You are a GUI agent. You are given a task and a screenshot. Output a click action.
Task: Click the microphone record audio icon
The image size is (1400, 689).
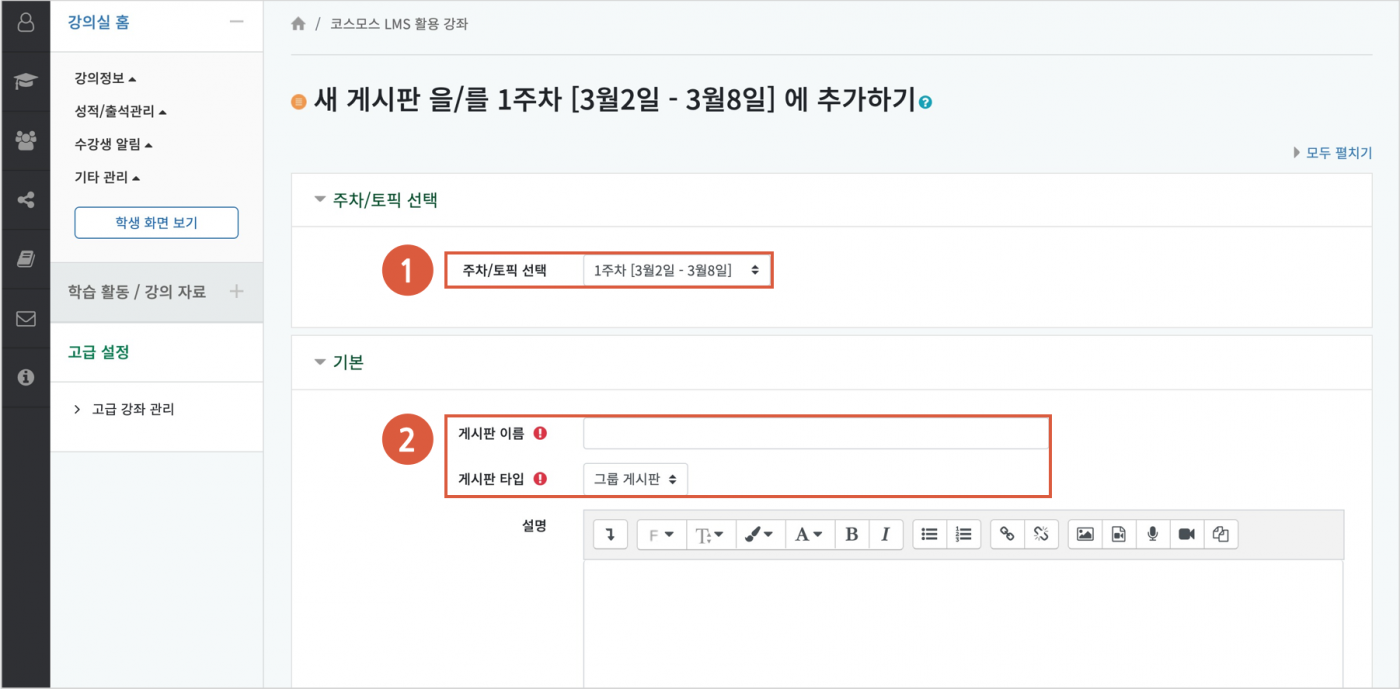1152,534
